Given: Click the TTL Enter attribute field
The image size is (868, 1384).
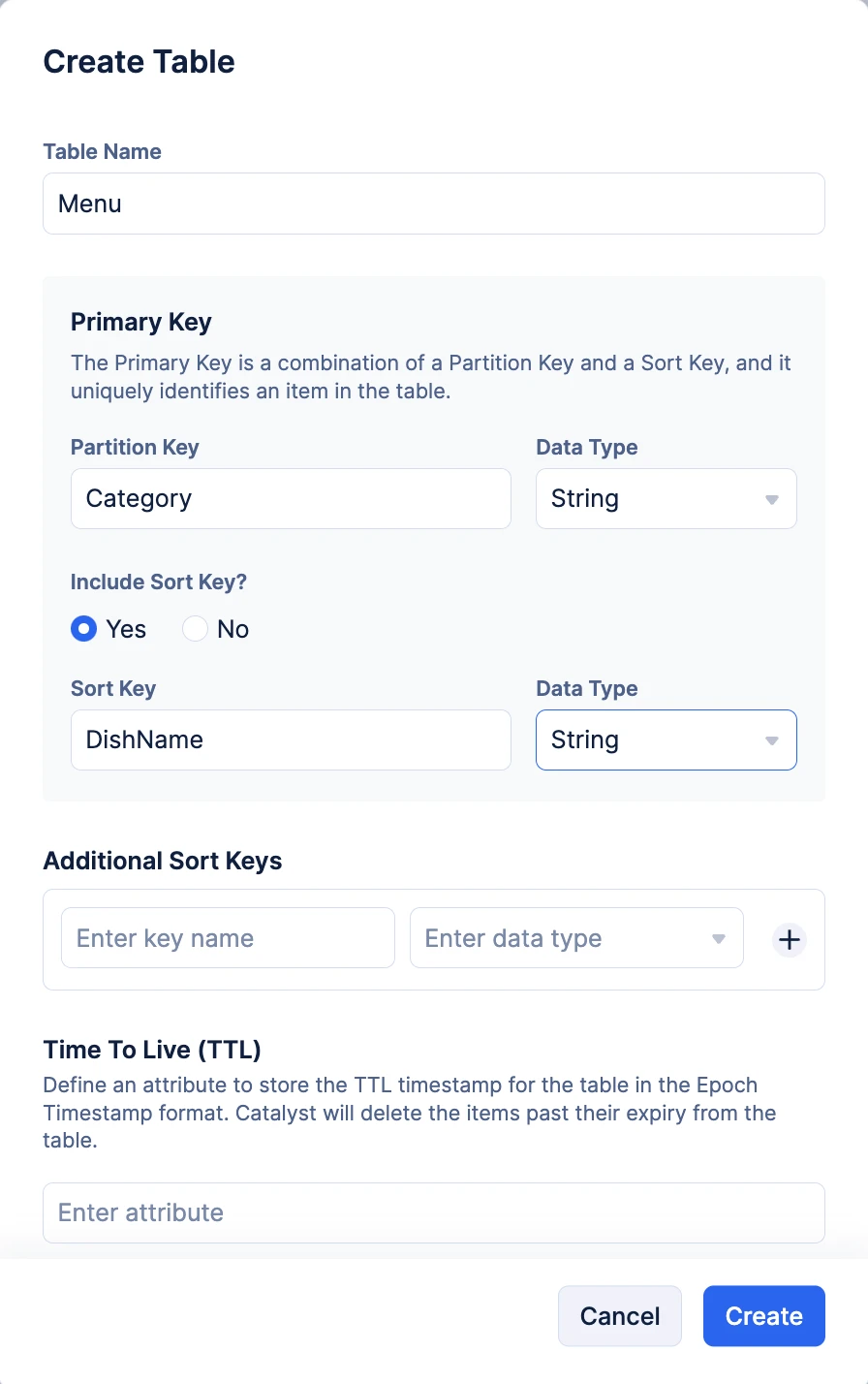Looking at the screenshot, I should (434, 1212).
